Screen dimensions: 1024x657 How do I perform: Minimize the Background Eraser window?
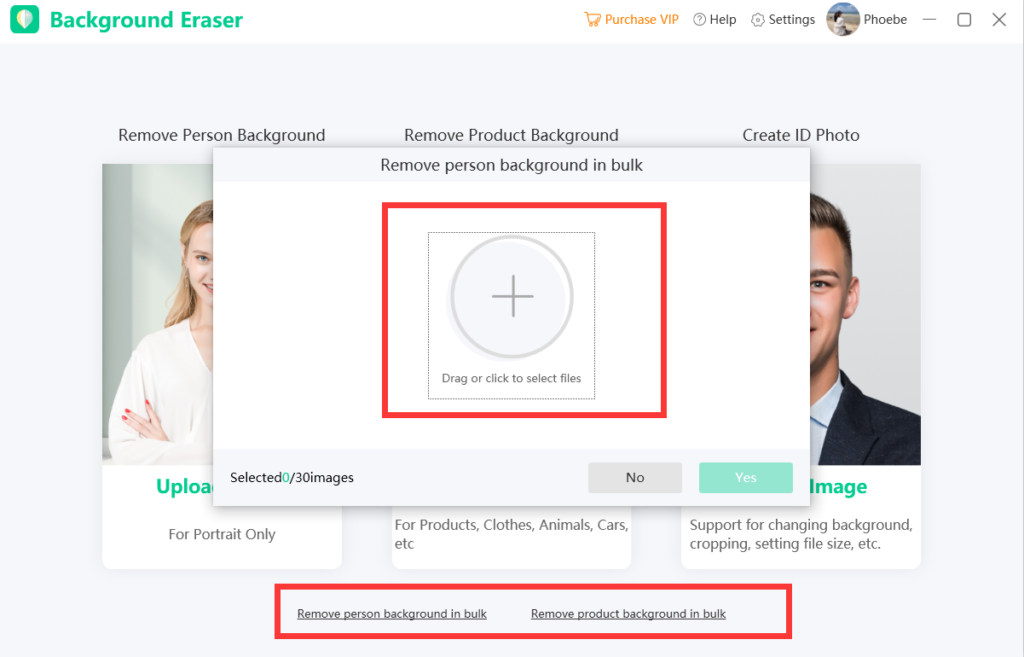[x=929, y=20]
